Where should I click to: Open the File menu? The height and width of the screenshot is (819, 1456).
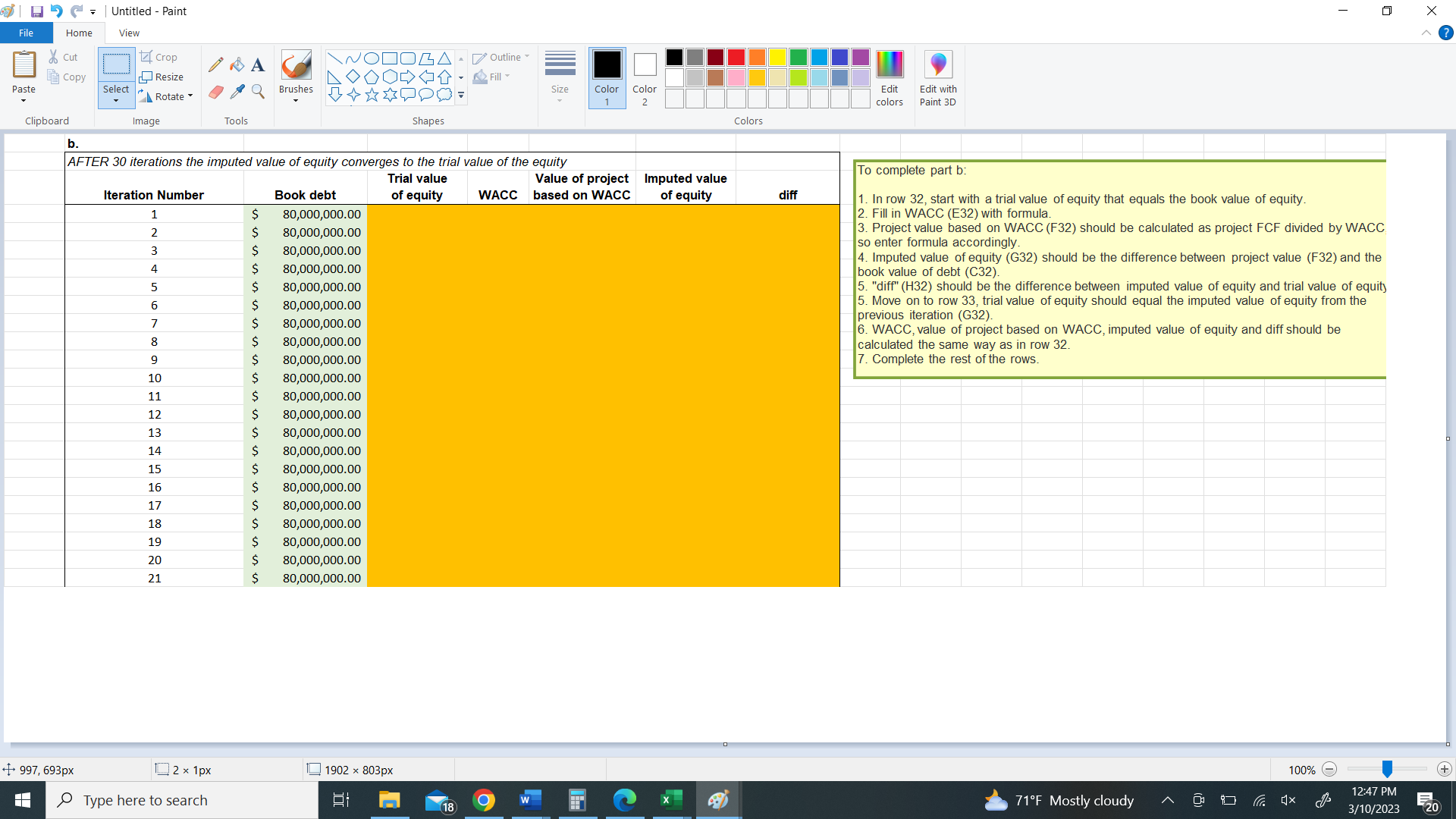click(x=26, y=33)
